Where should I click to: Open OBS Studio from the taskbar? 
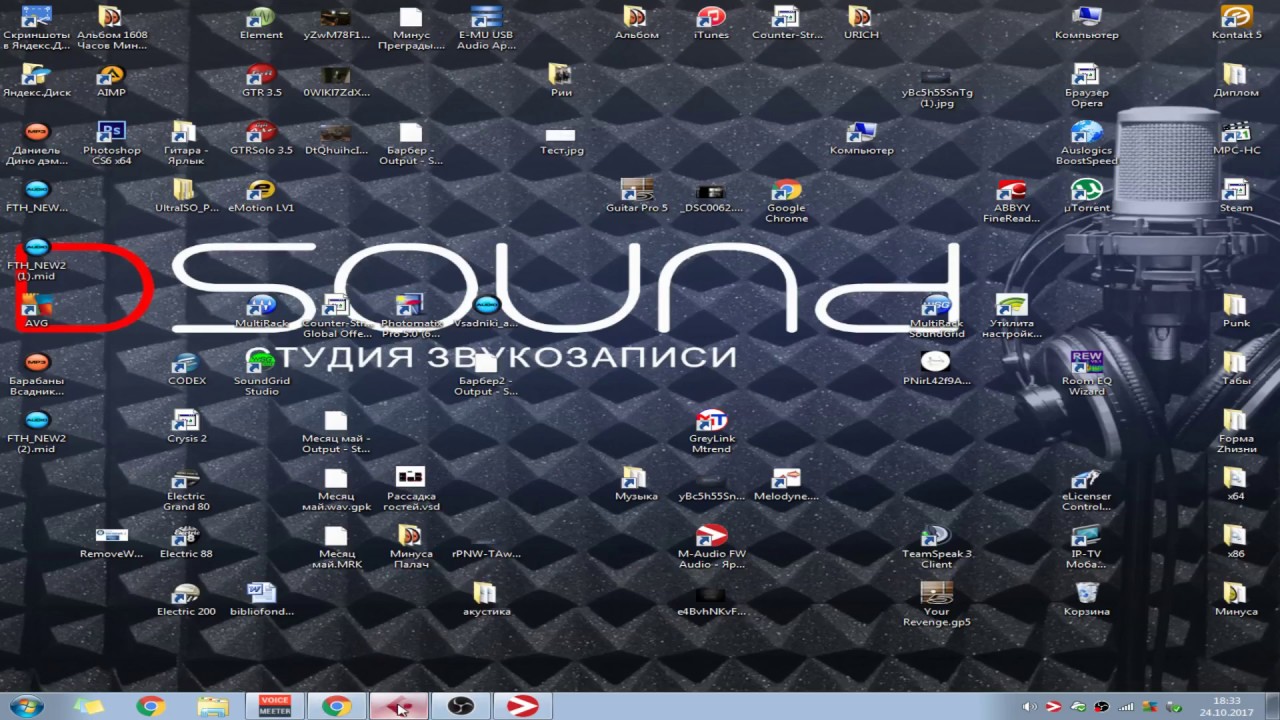click(460, 706)
